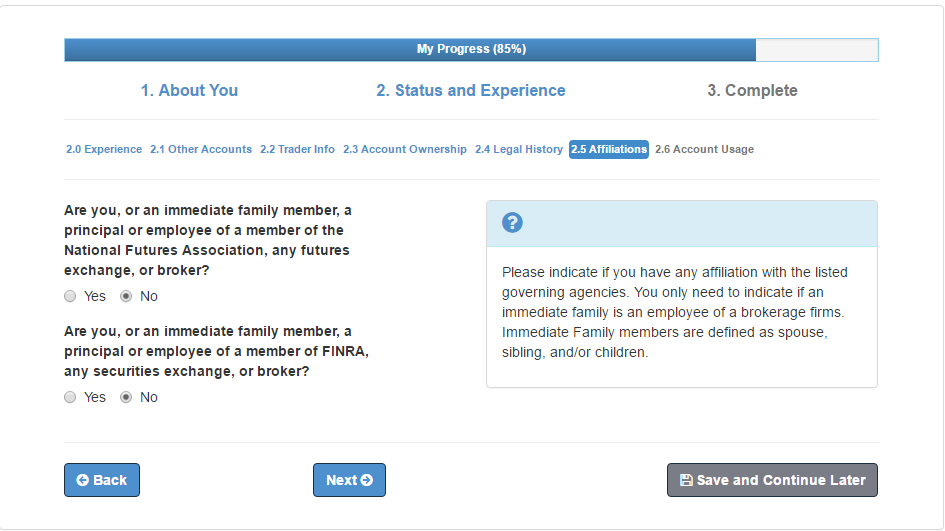
Task: Open the 2.0 Experience tab
Action: (x=104, y=149)
